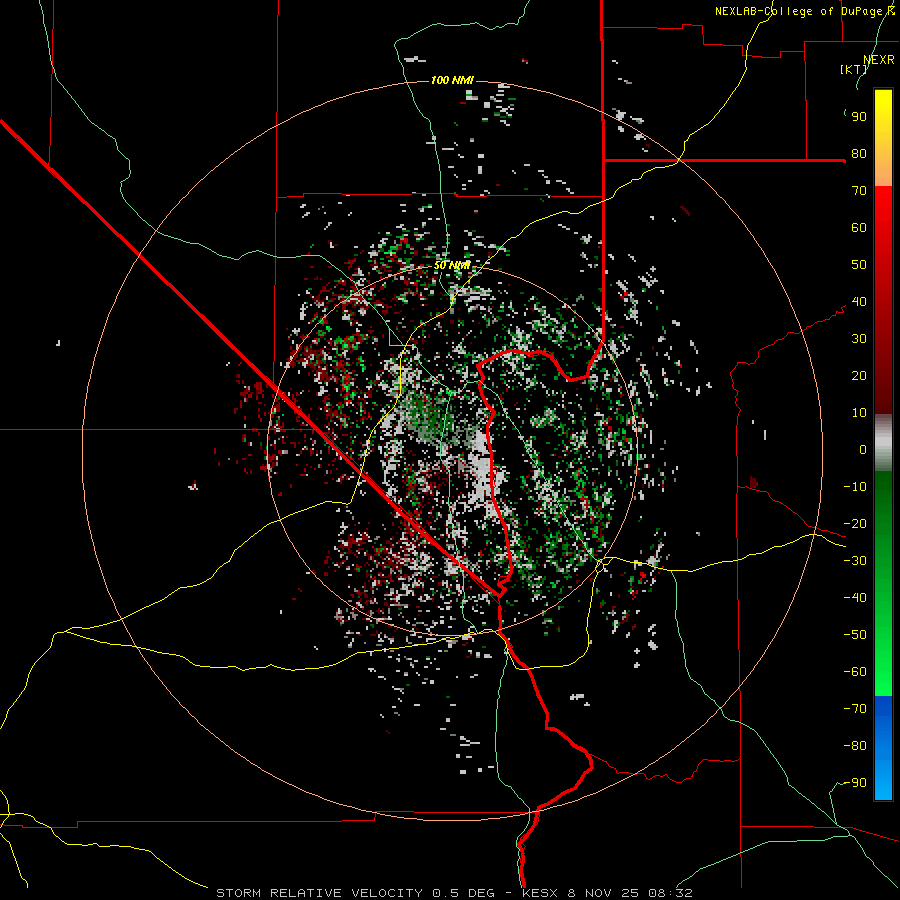Click the -80 value on velocity scale
The height and width of the screenshot is (900, 900).
pyautogui.click(x=855, y=746)
